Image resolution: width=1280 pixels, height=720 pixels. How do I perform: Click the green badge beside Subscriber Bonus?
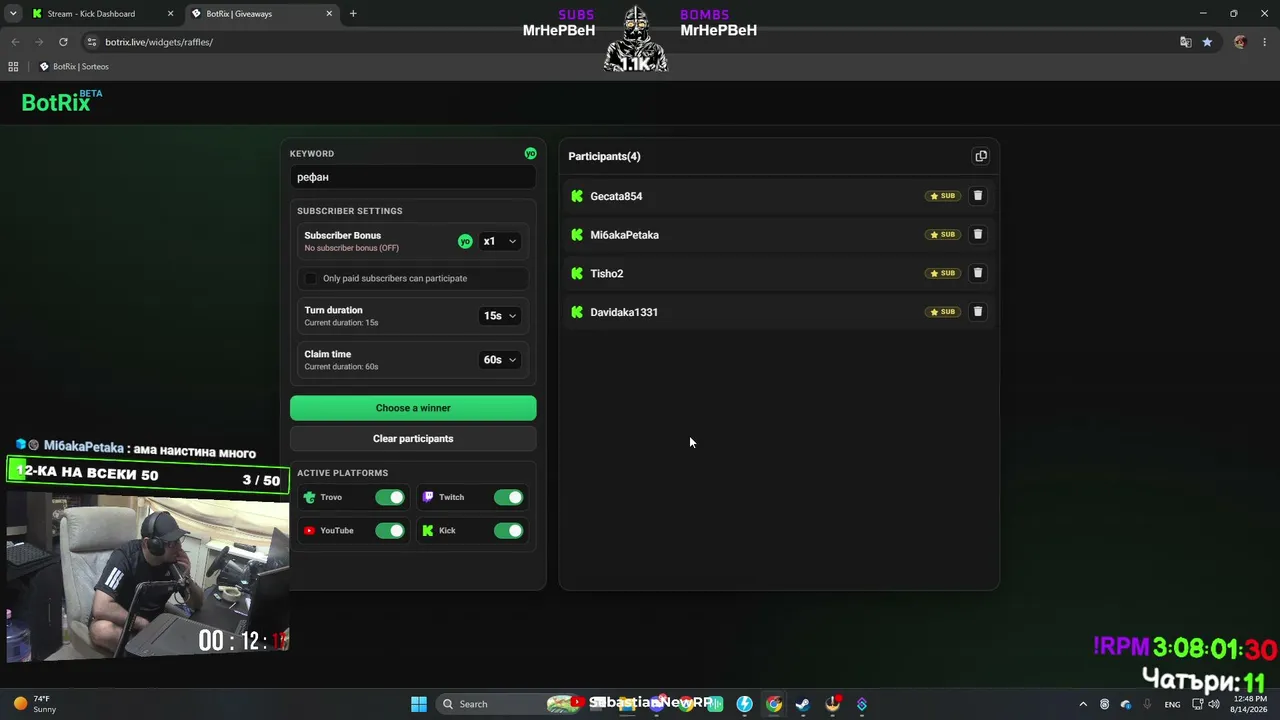coord(465,241)
